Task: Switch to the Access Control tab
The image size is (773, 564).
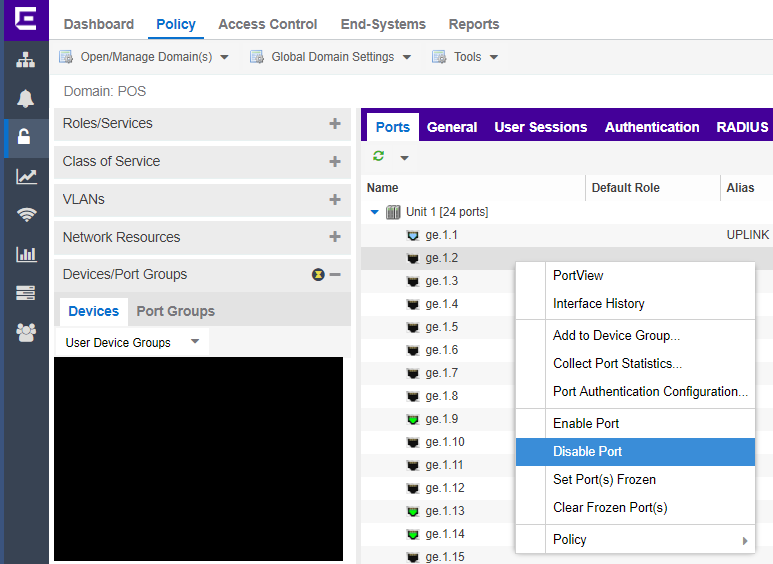Action: pos(267,24)
